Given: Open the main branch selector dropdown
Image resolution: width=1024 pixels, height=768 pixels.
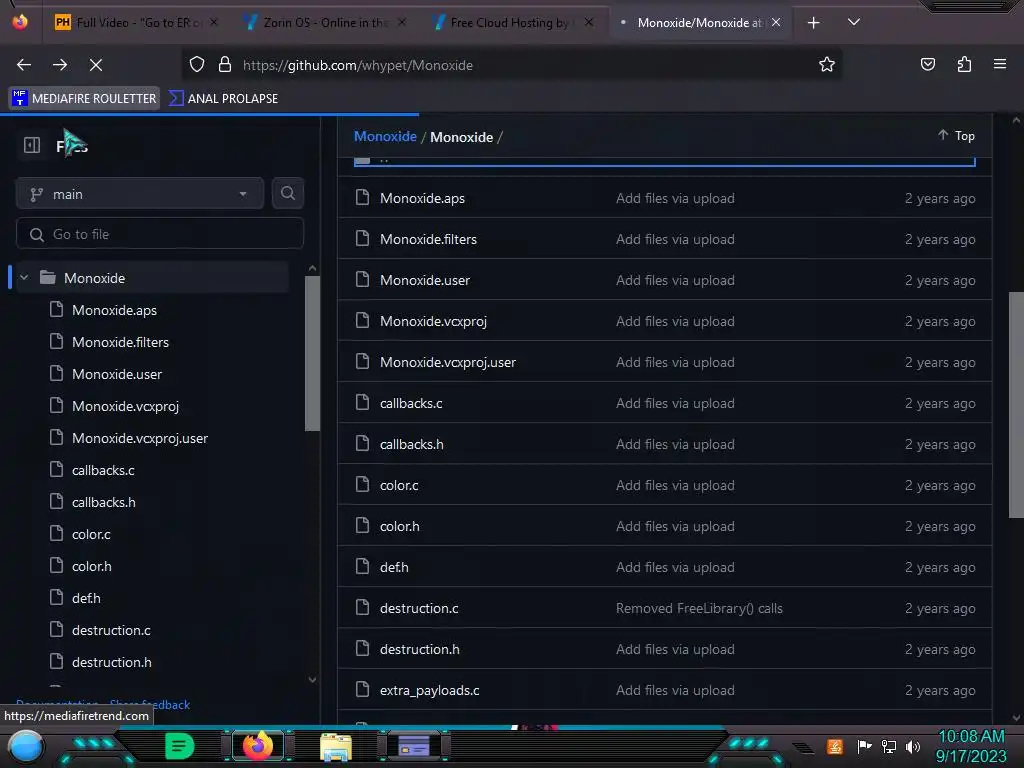Looking at the screenshot, I should [x=140, y=194].
